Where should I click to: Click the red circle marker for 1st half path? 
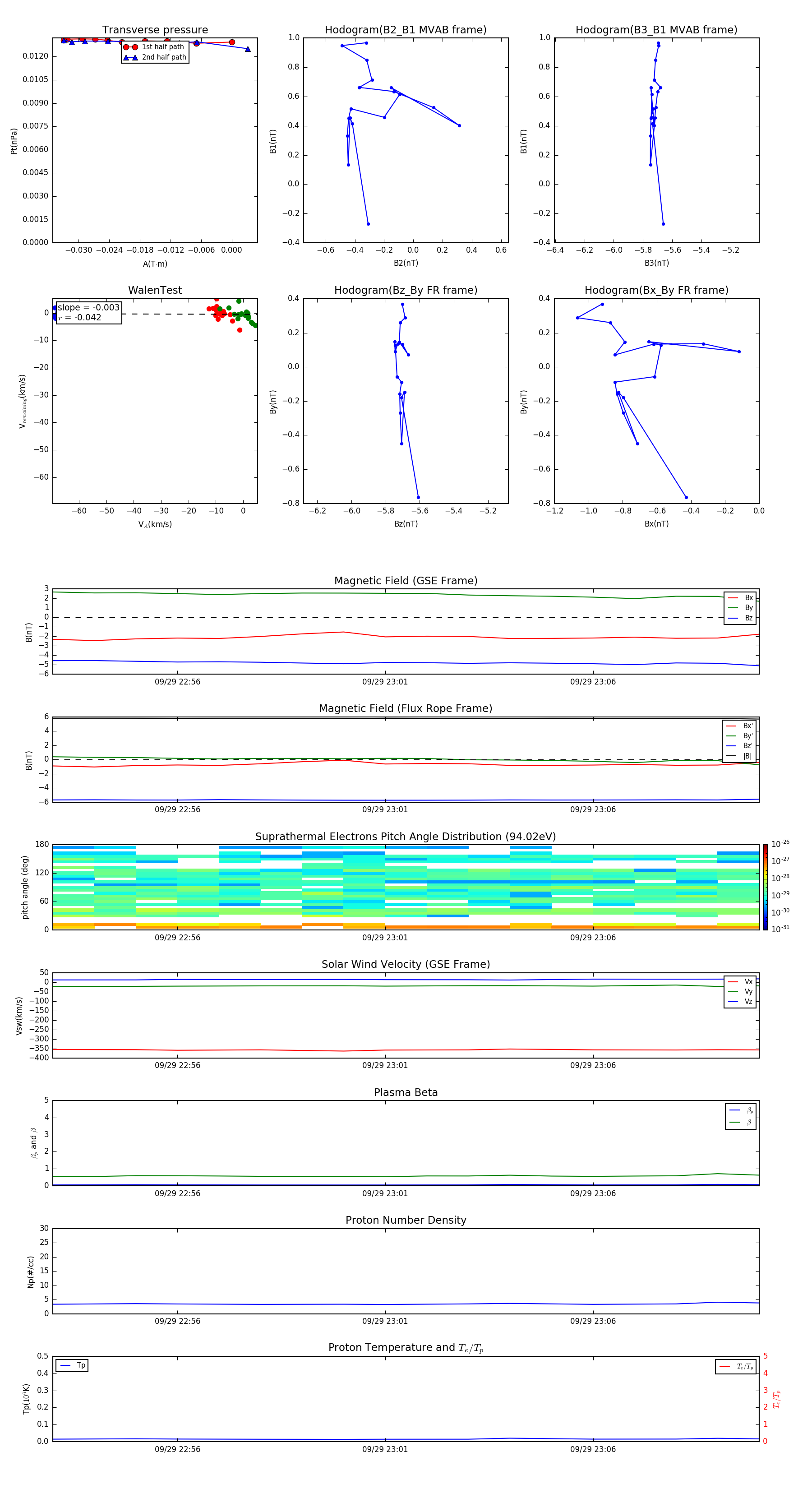coord(131,47)
